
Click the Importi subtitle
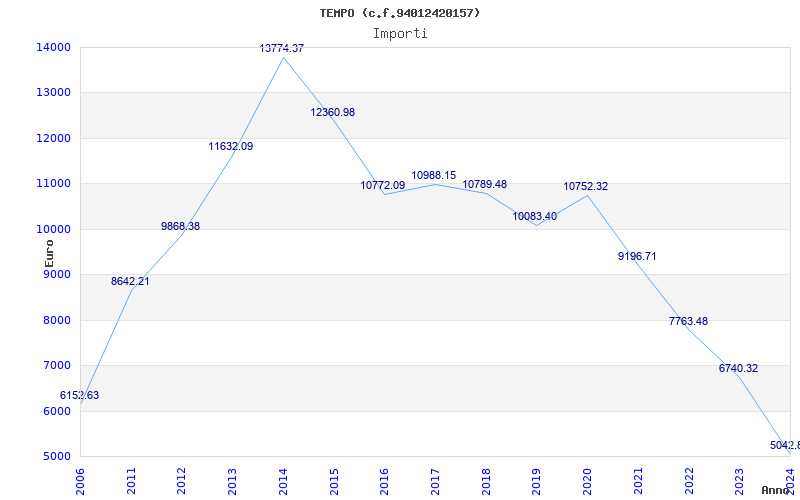[x=400, y=34]
